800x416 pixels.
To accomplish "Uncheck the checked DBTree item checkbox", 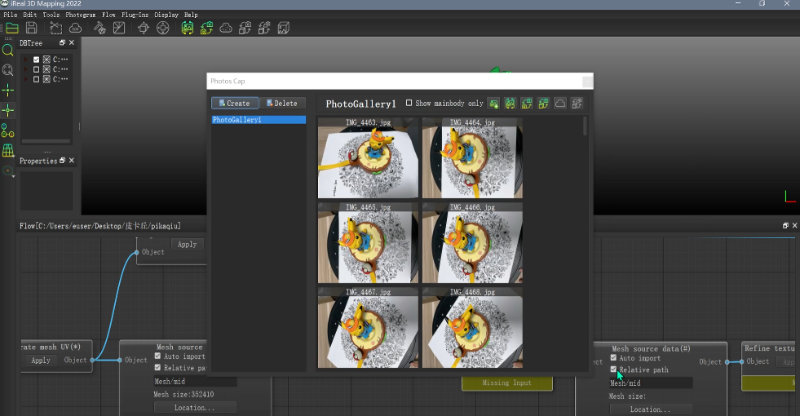I will point(36,59).
